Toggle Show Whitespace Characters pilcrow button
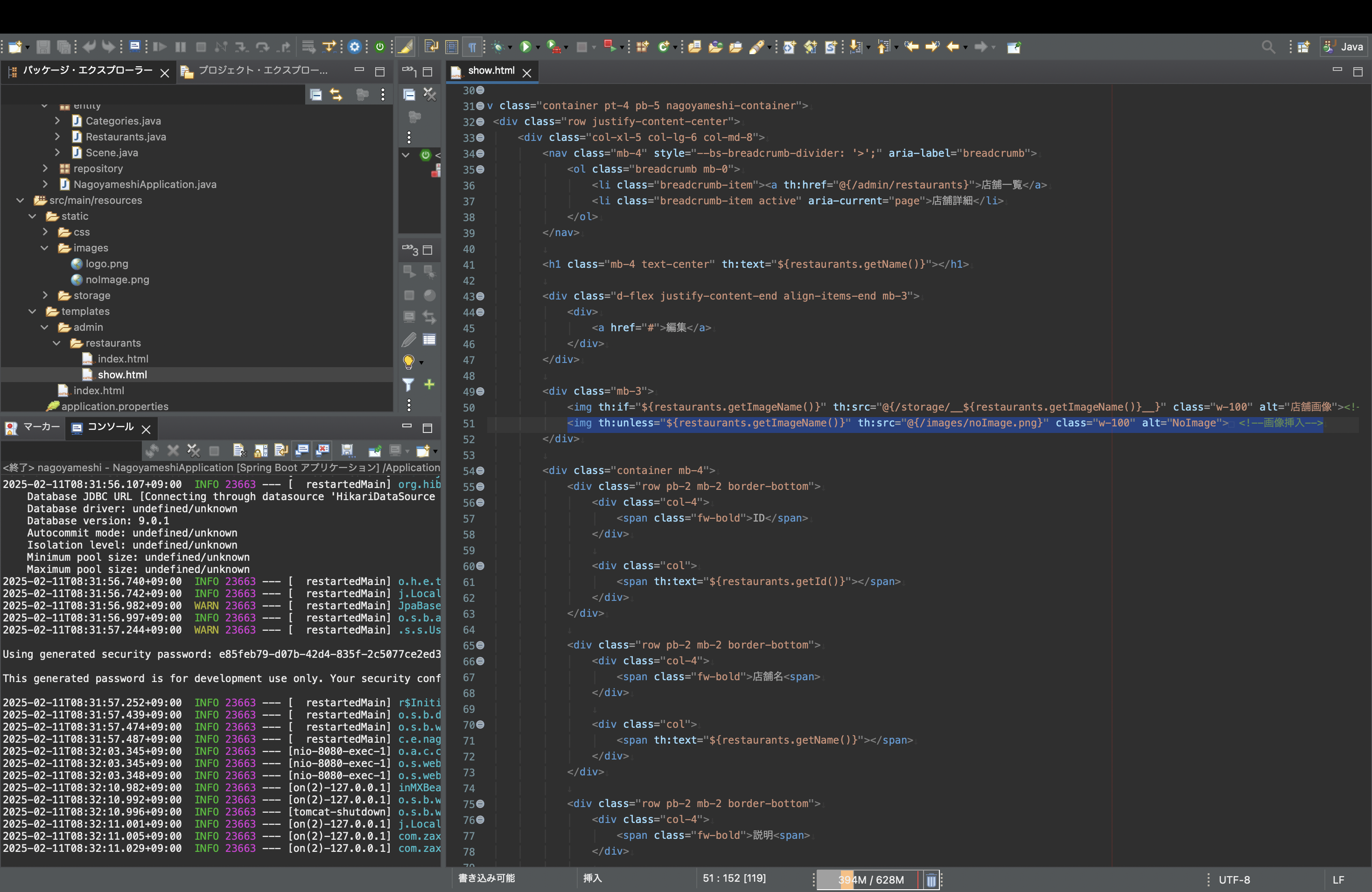The height and width of the screenshot is (892, 1372). [472, 47]
